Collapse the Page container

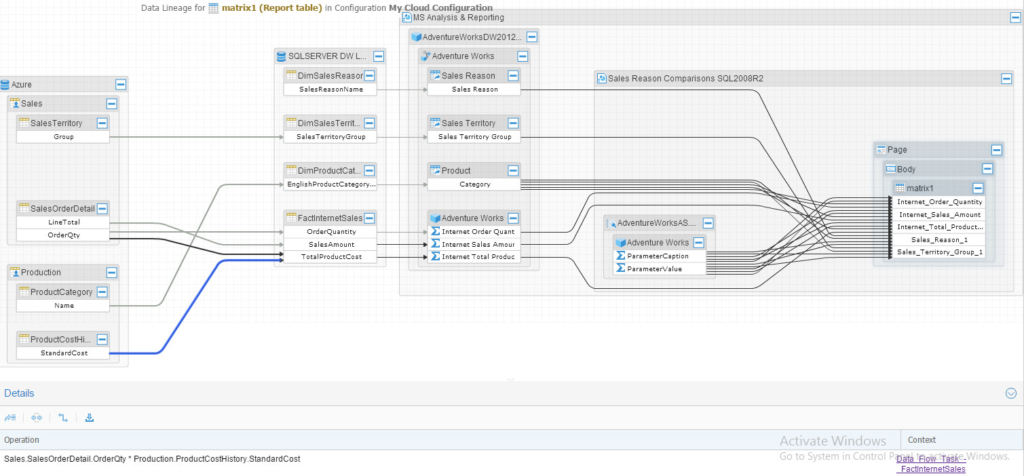pos(997,150)
